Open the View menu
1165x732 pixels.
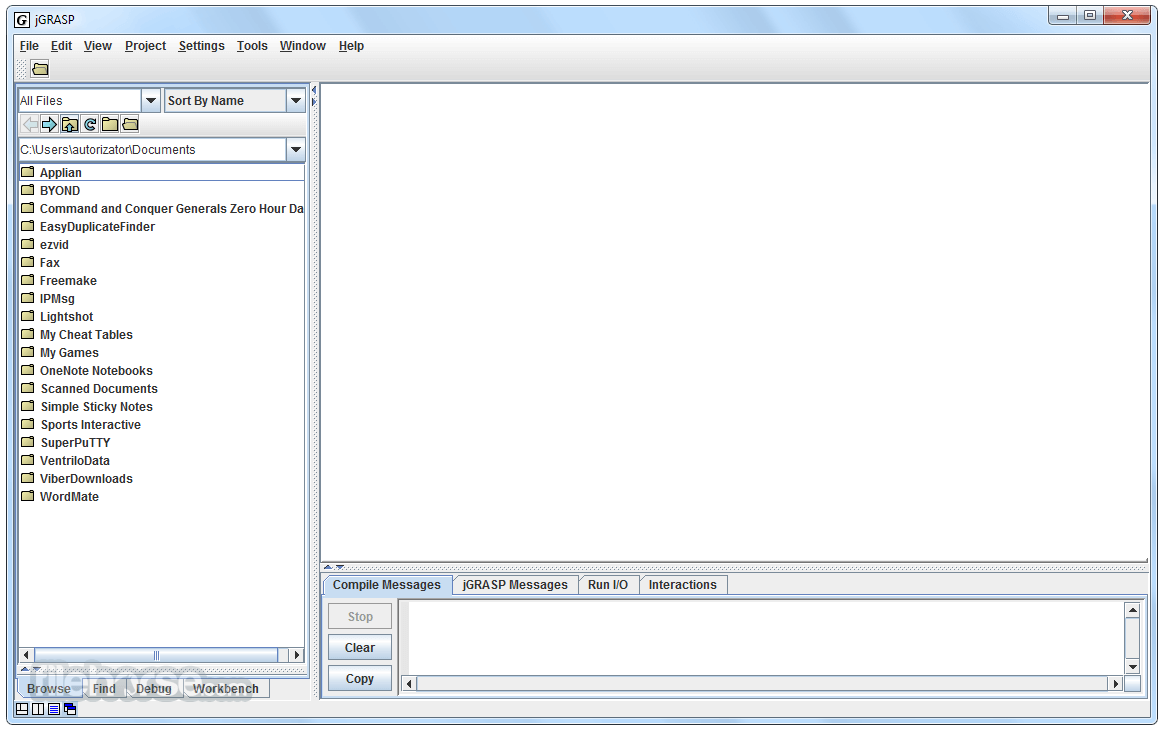point(97,46)
